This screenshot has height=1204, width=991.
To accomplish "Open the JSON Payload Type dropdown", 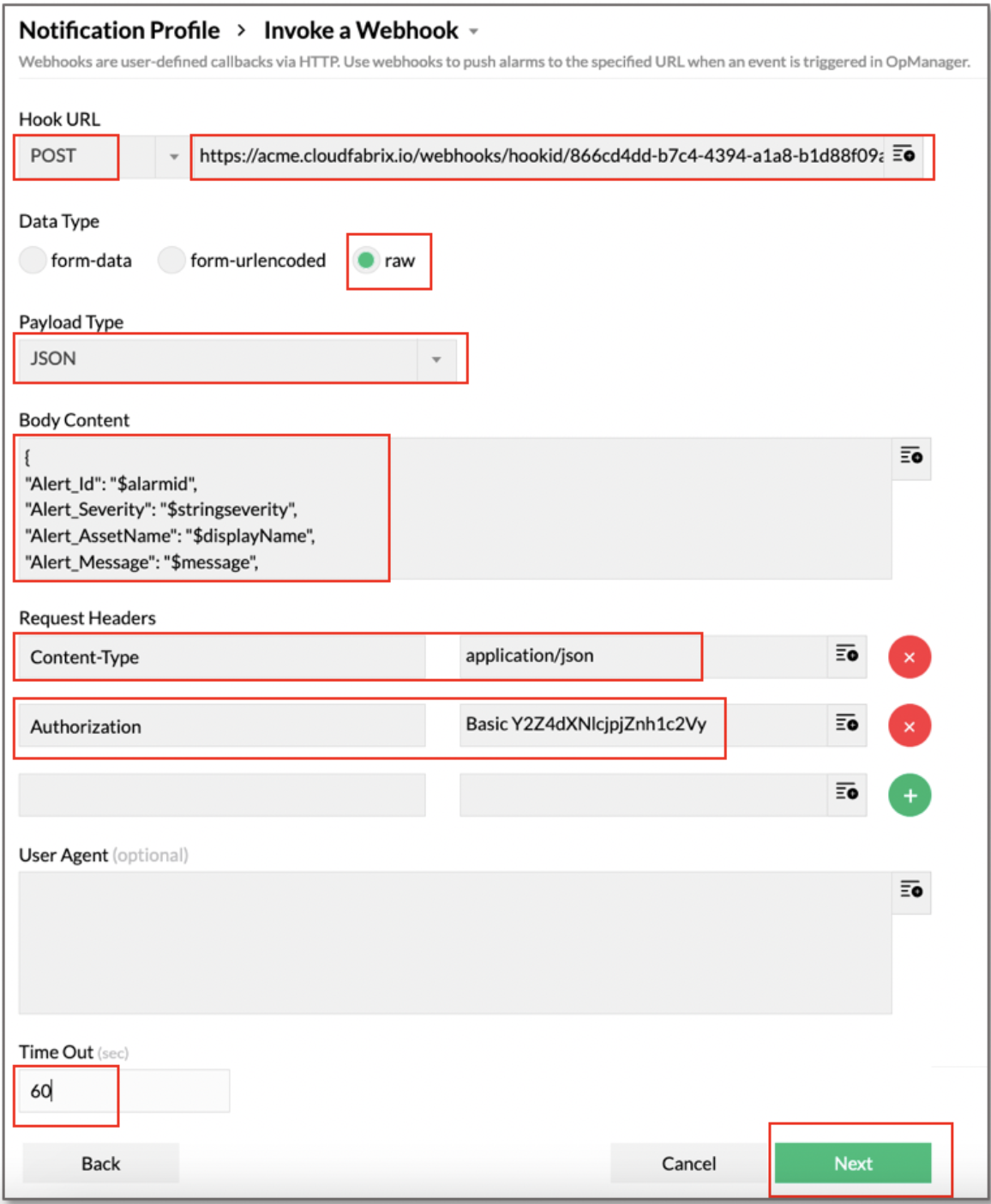I will click(x=438, y=358).
